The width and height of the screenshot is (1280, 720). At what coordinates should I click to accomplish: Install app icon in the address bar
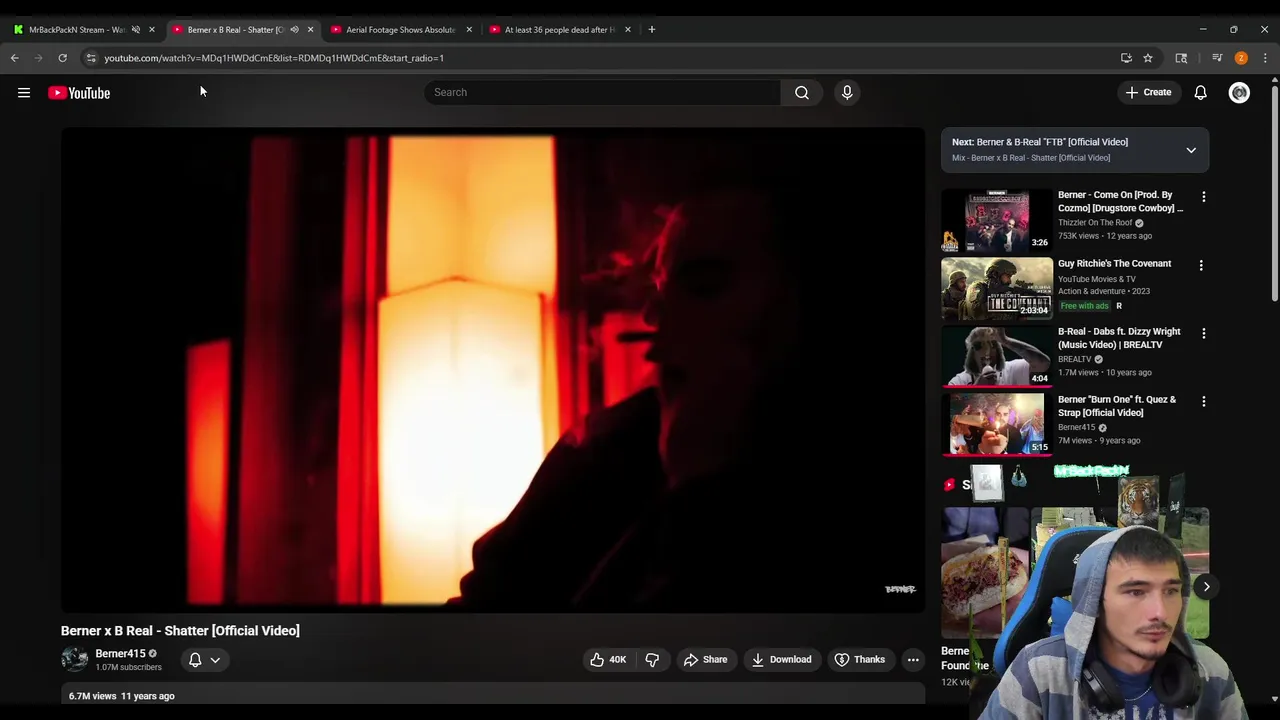coord(1126,58)
